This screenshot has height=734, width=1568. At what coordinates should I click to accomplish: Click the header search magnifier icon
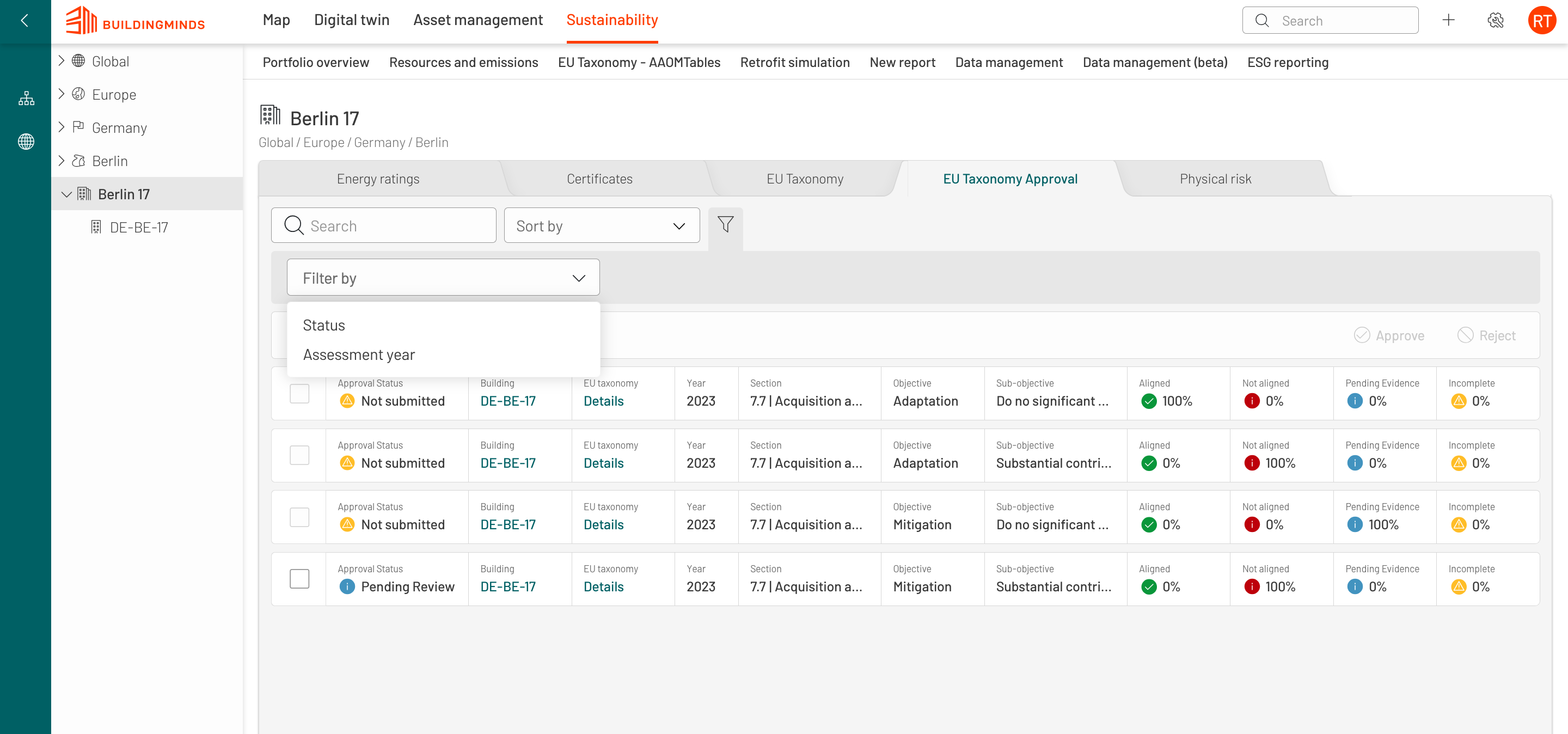pos(1263,21)
